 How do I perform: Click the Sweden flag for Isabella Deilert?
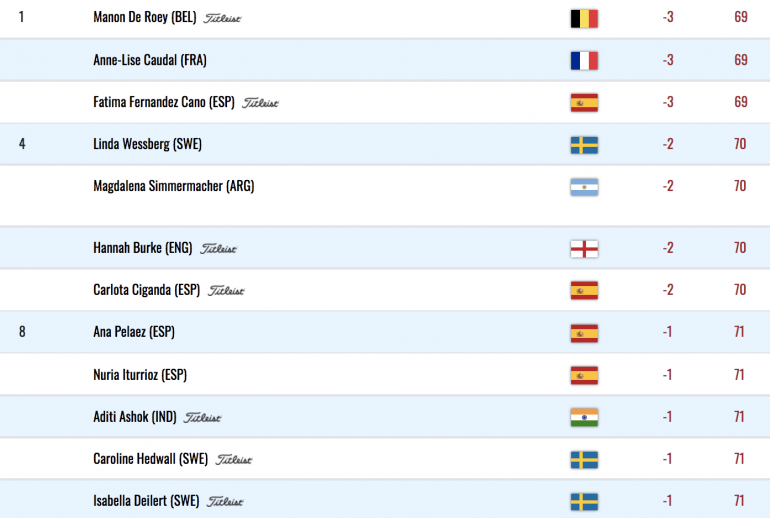point(584,502)
